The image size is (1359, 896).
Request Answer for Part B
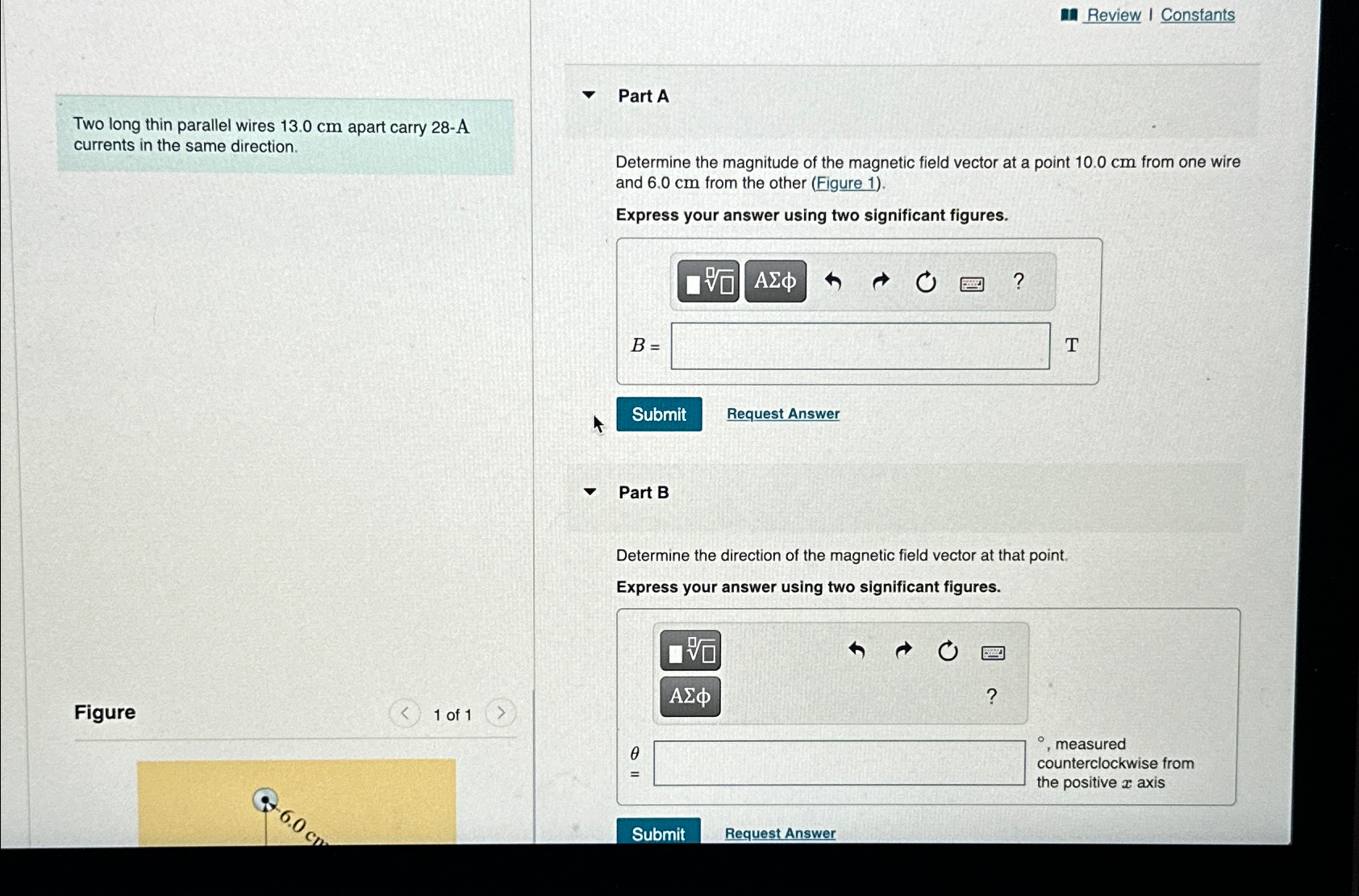point(780,833)
